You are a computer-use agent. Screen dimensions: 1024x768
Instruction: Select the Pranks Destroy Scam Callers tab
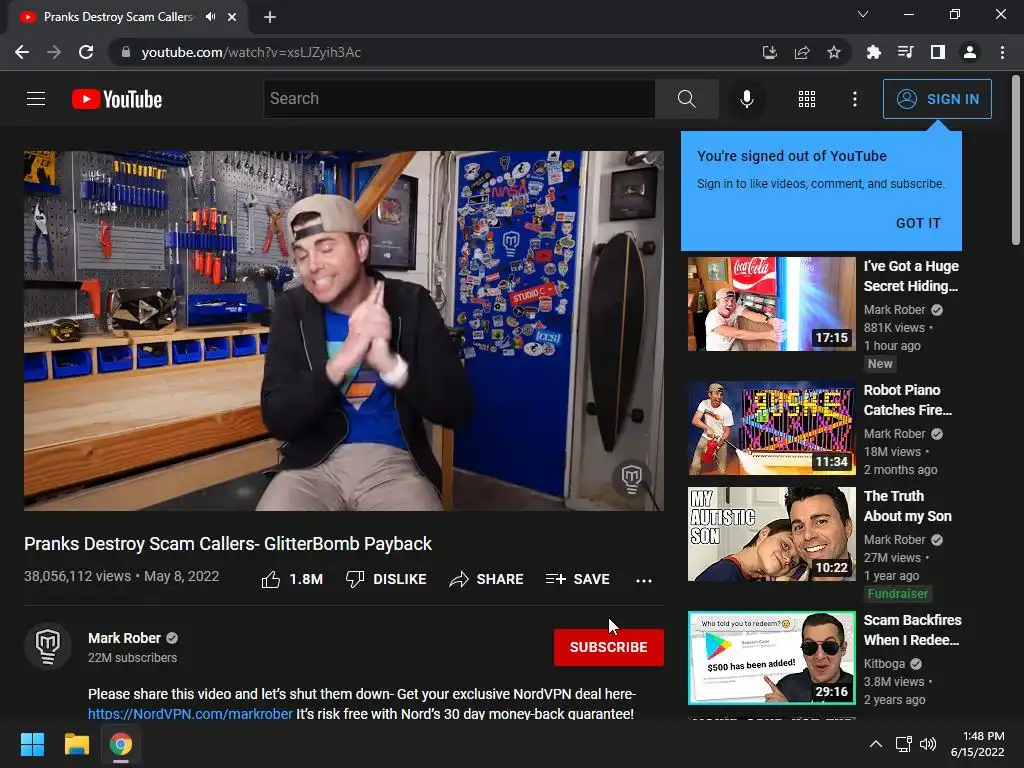coord(118,17)
